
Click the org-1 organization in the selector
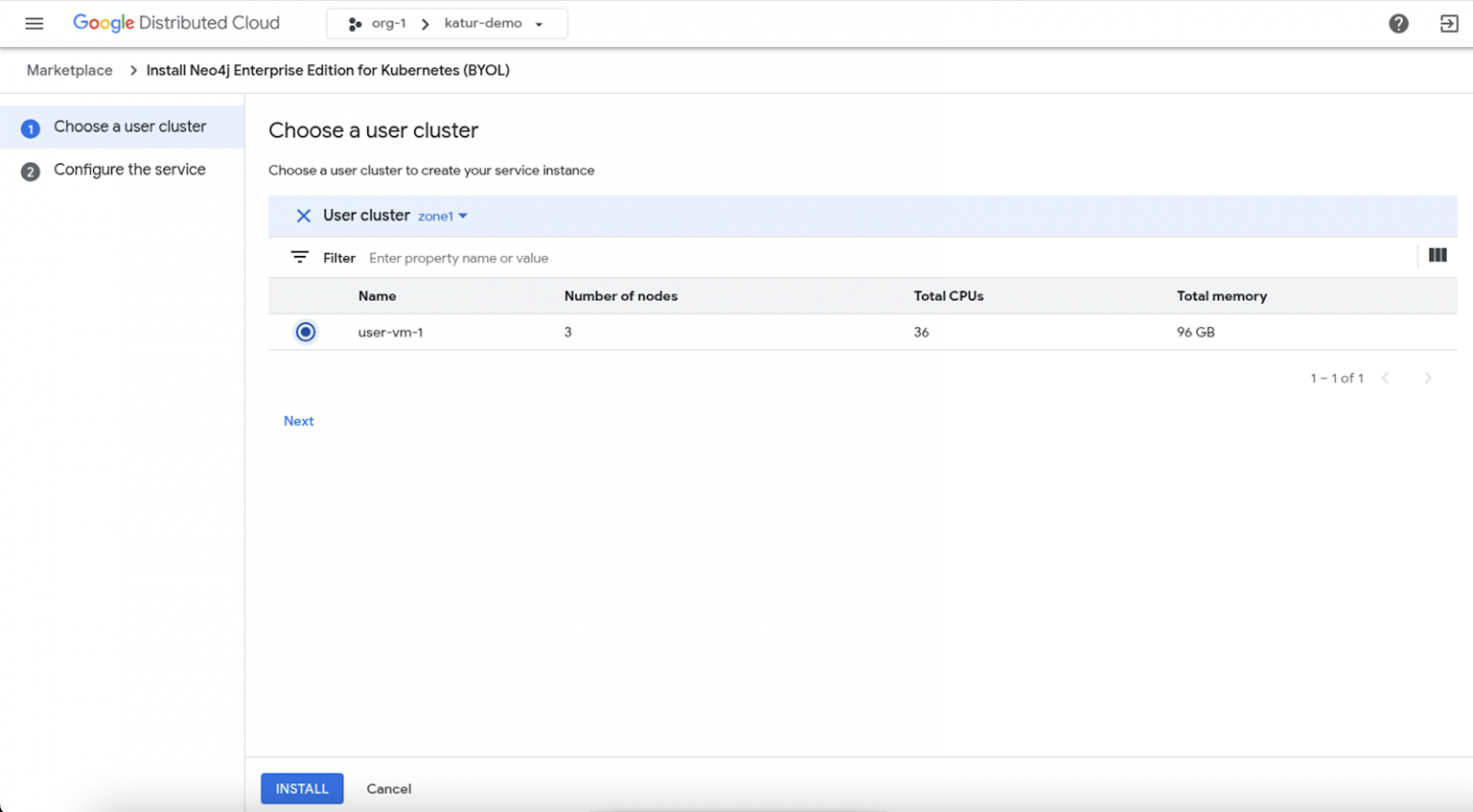[388, 24]
